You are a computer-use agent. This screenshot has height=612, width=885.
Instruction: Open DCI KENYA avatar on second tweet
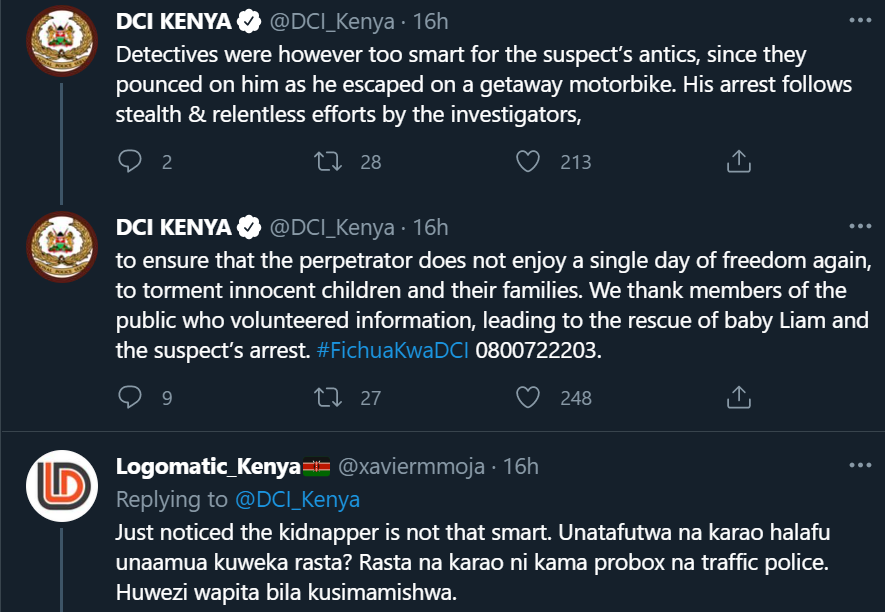click(x=62, y=247)
